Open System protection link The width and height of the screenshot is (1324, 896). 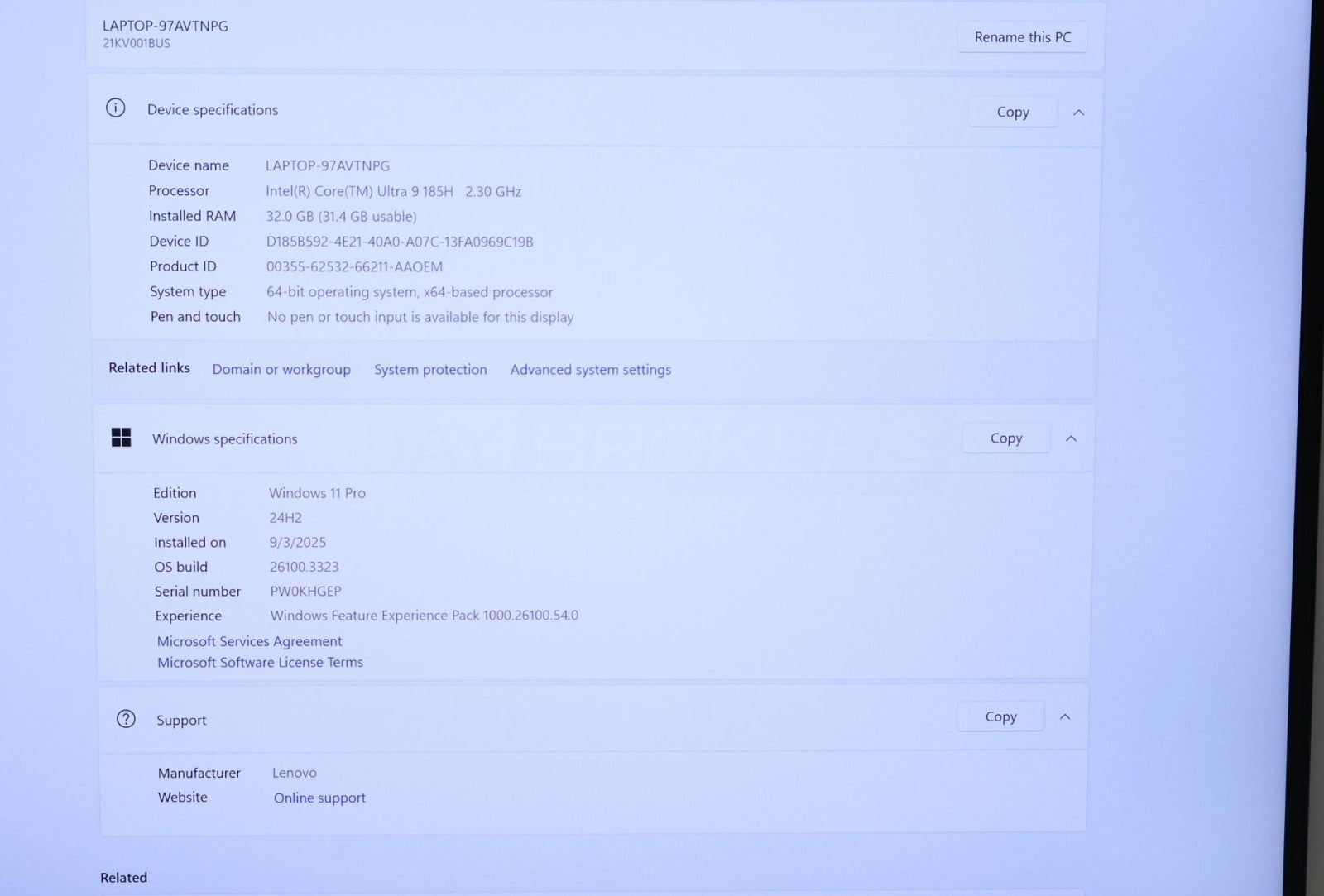click(x=430, y=370)
